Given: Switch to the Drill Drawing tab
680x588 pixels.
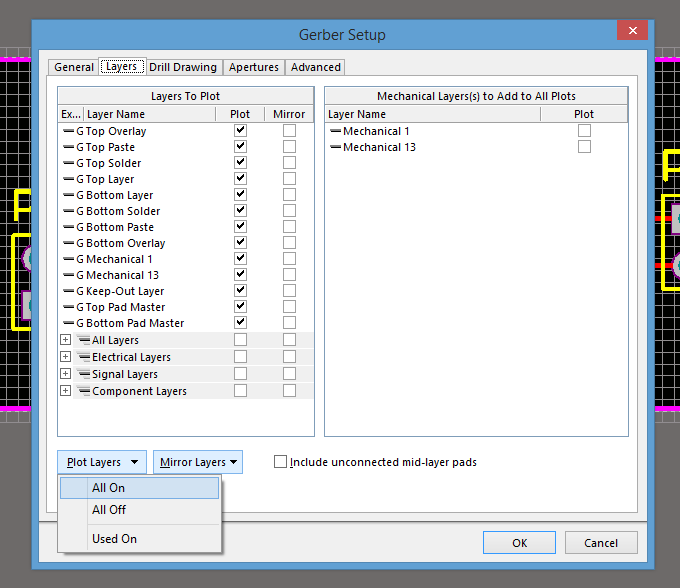Looking at the screenshot, I should tap(183, 67).
